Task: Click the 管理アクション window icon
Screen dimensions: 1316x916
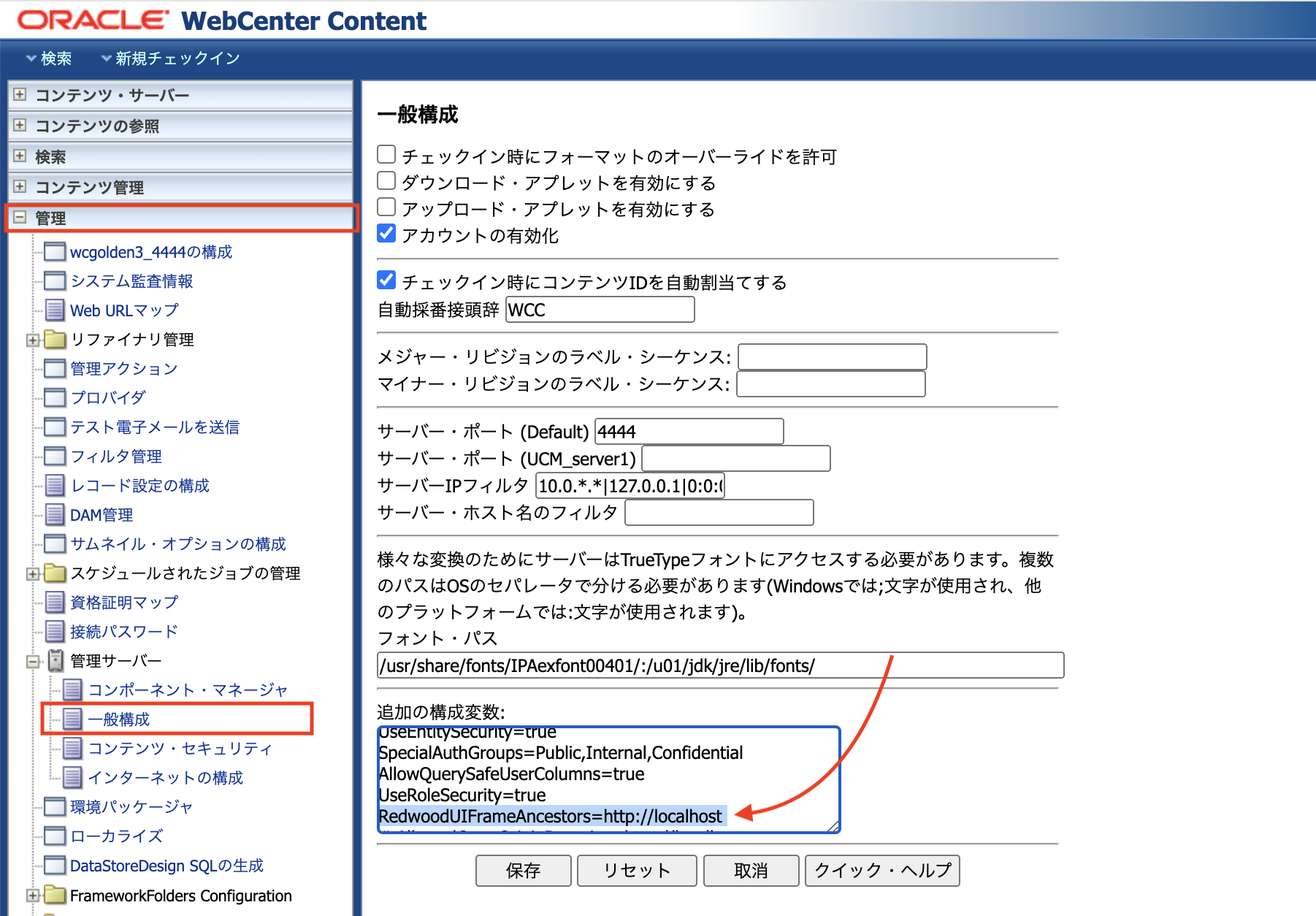Action: coord(55,369)
